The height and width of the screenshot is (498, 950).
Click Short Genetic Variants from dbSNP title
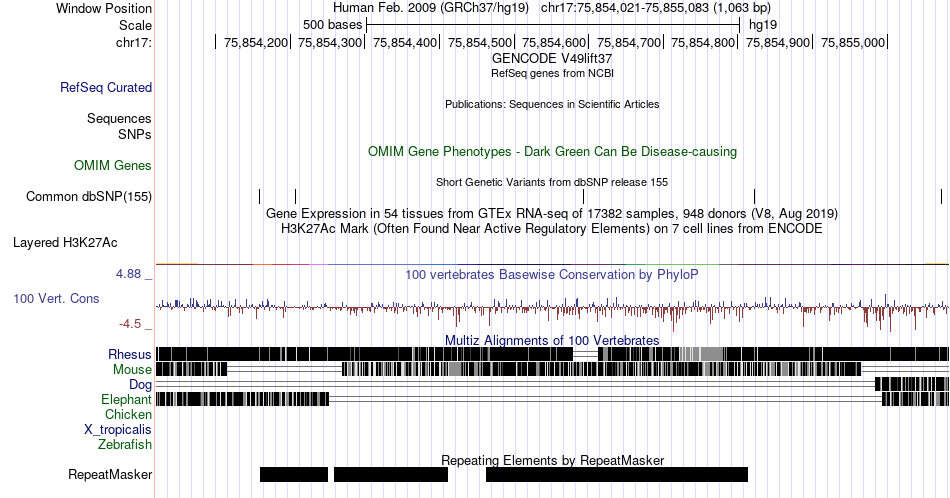pos(552,182)
